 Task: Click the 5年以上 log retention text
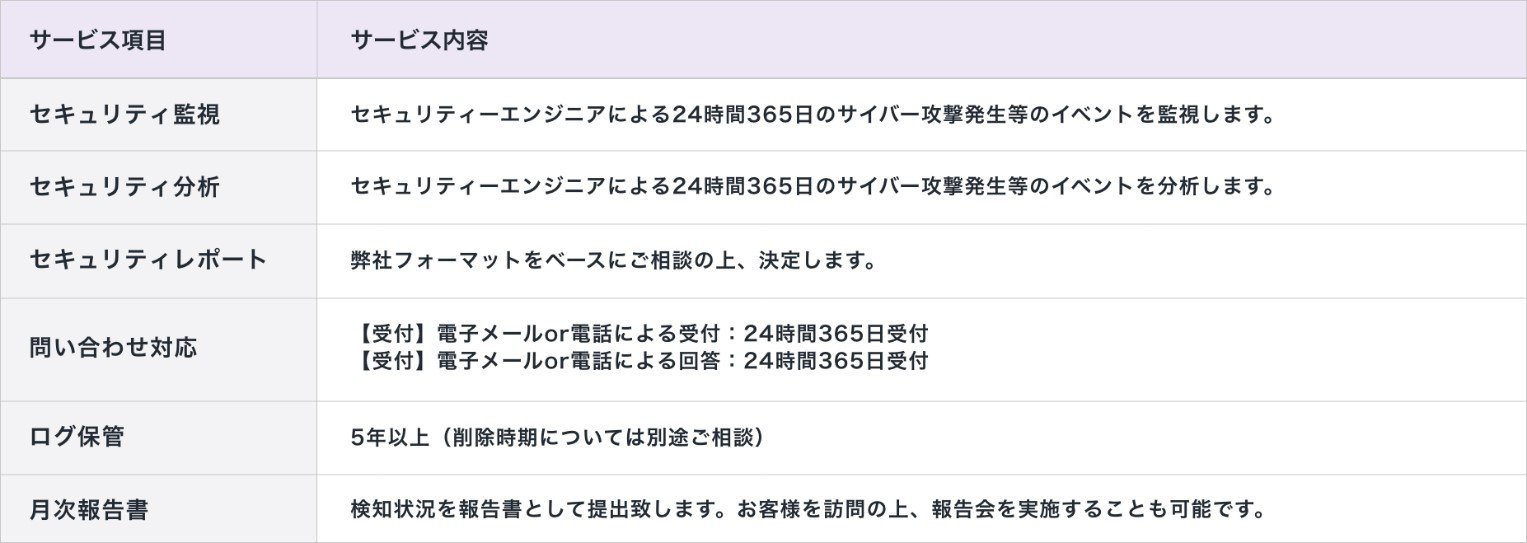click(x=390, y=437)
